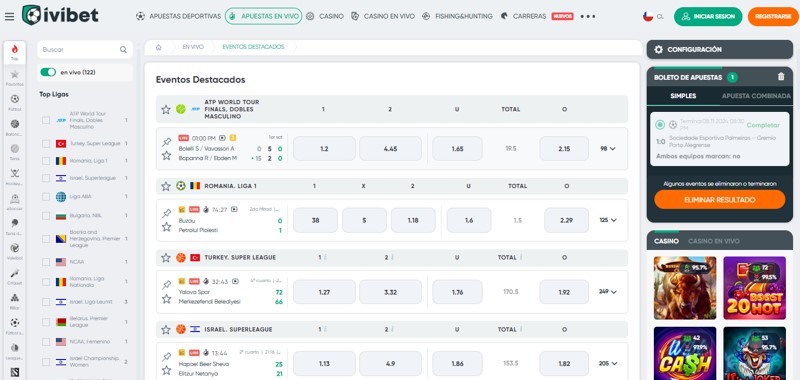Viewport: 800px width, 380px height.
Task: Open the three-dot more menu in navigation
Action: click(588, 16)
